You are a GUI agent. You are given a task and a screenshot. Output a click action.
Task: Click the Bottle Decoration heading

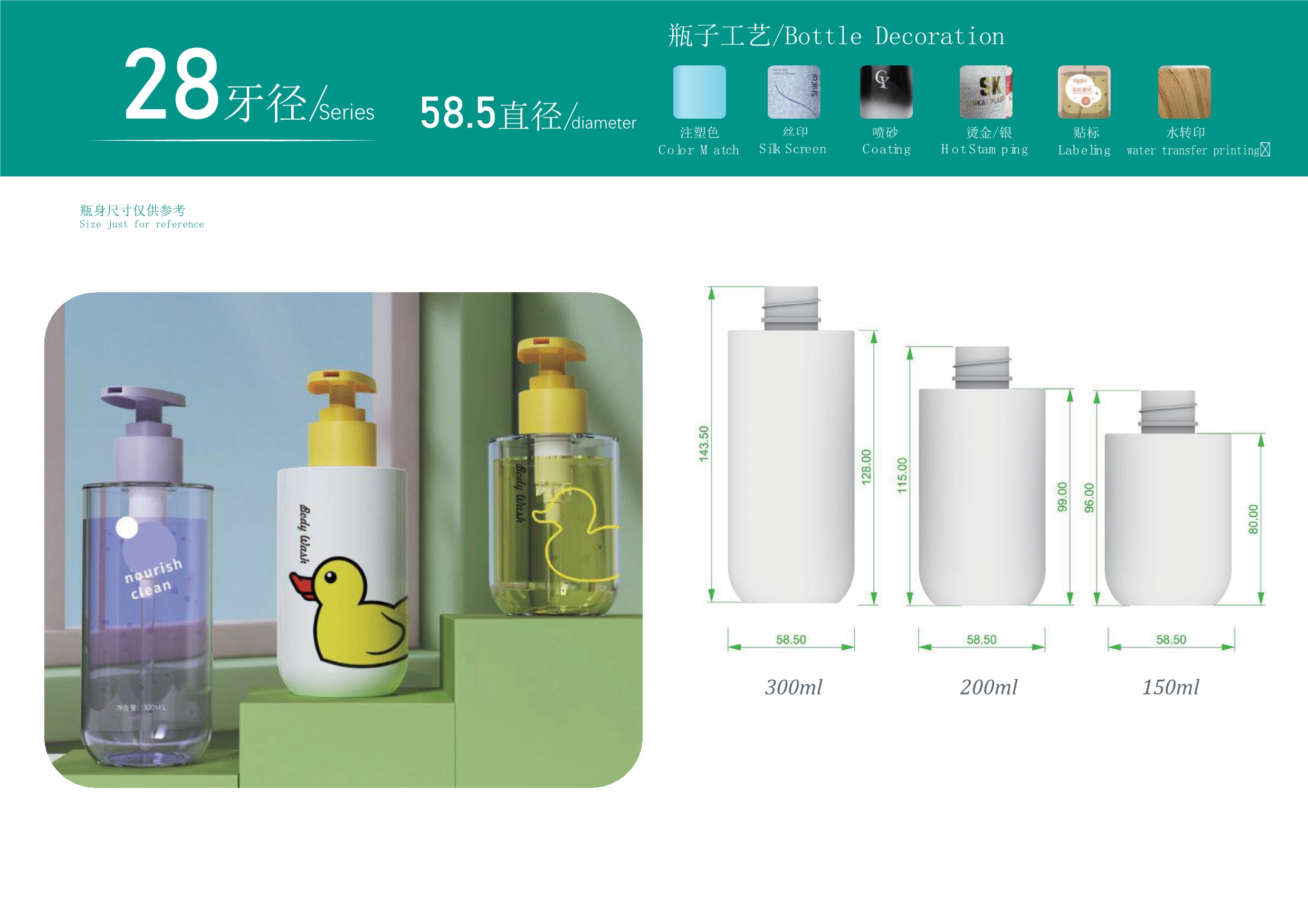(x=836, y=36)
